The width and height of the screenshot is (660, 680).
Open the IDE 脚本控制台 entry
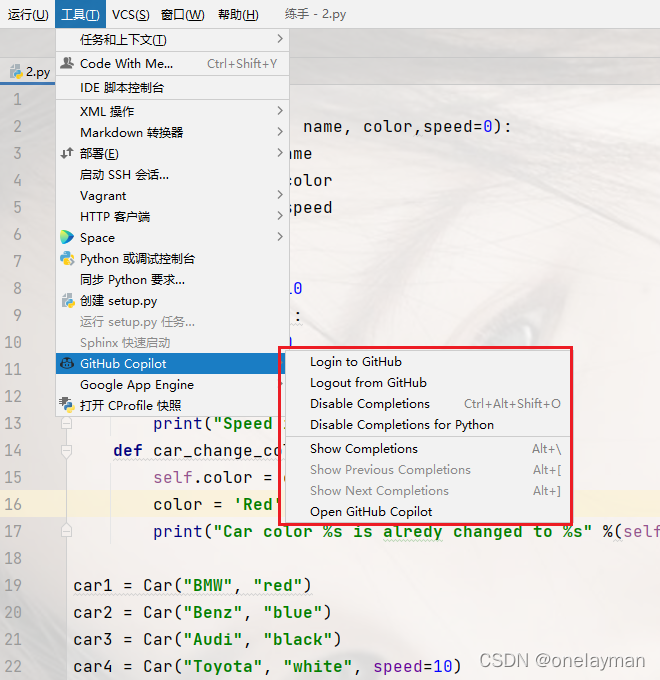(x=173, y=88)
